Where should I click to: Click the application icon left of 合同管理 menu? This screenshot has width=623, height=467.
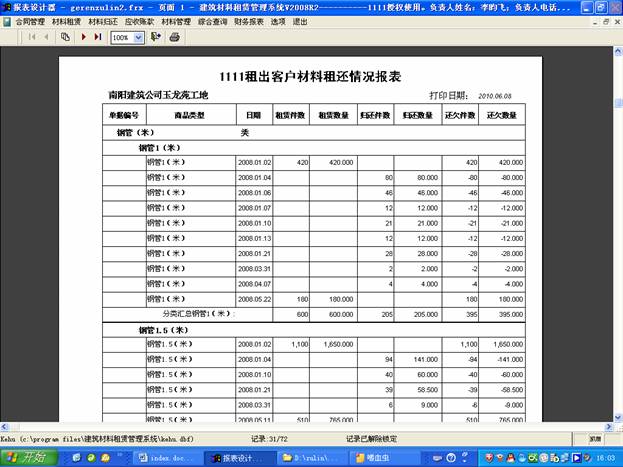(x=7, y=20)
